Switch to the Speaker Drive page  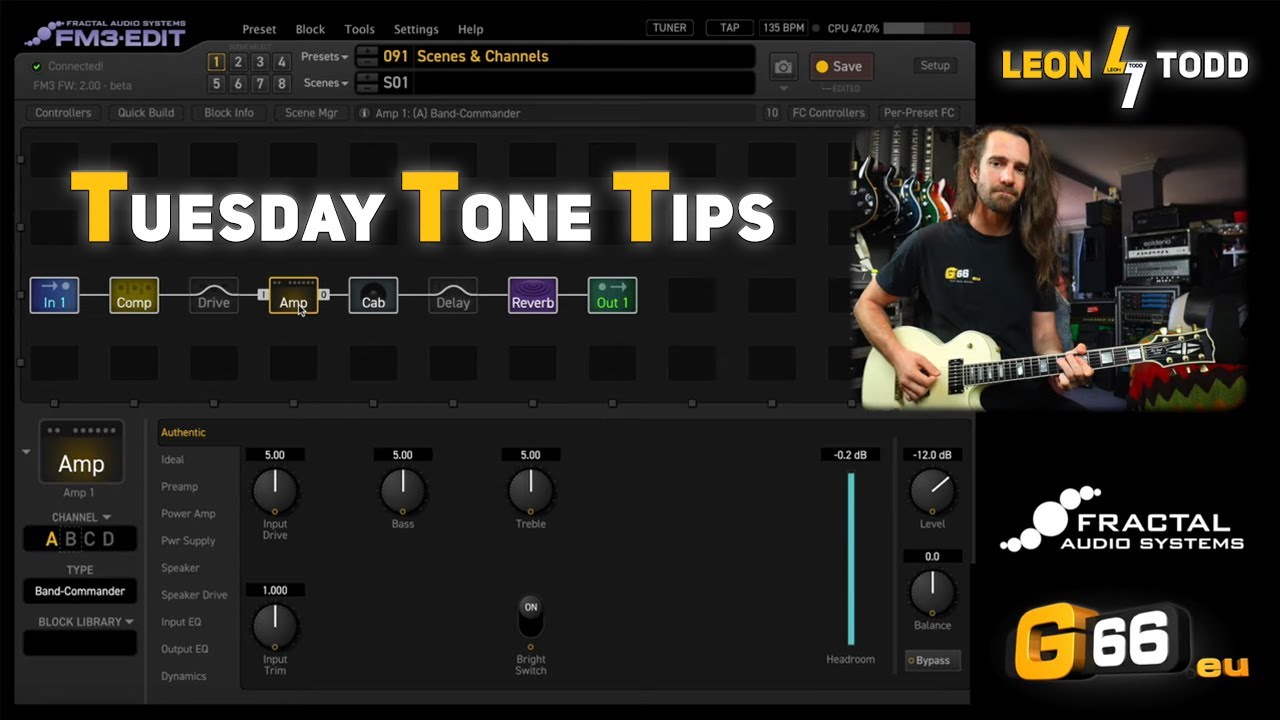tap(194, 595)
